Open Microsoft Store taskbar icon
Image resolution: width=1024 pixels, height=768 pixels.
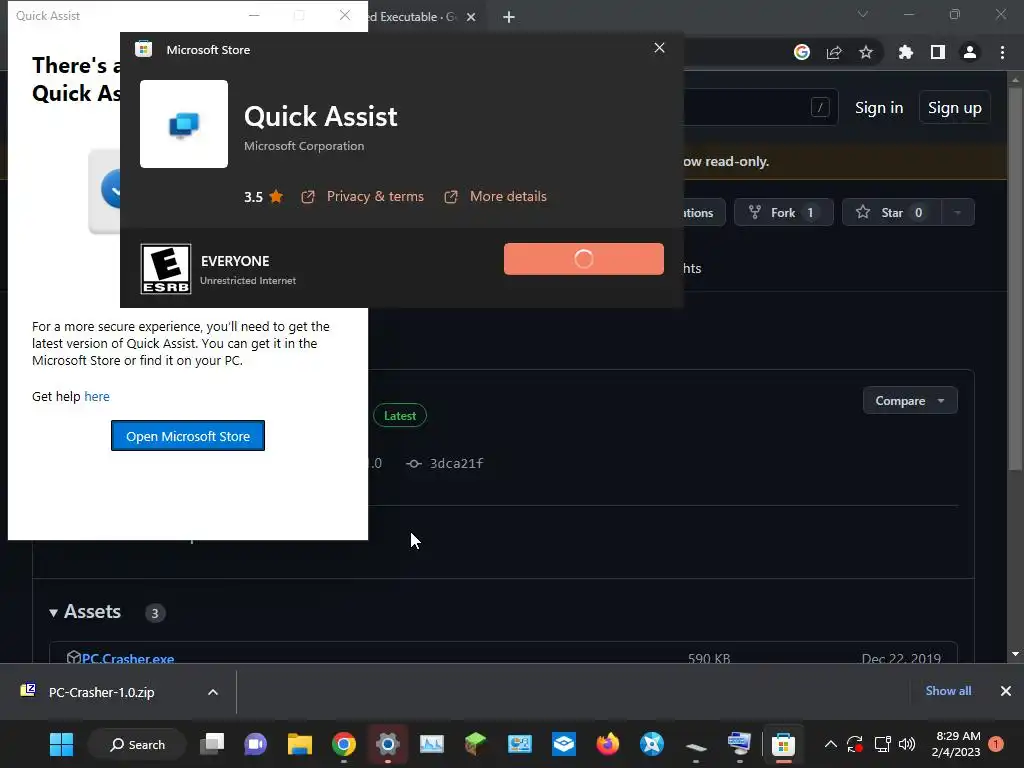tap(783, 744)
